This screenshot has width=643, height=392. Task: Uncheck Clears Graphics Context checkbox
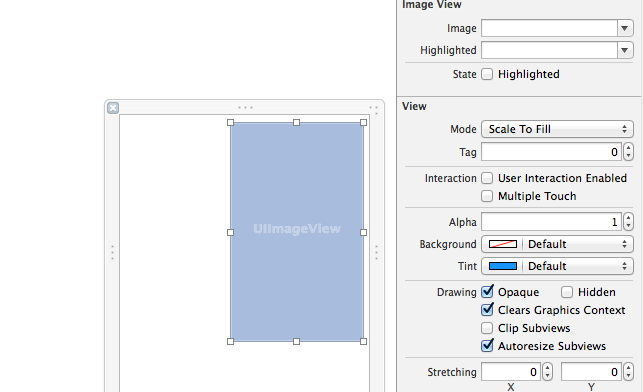tap(487, 310)
